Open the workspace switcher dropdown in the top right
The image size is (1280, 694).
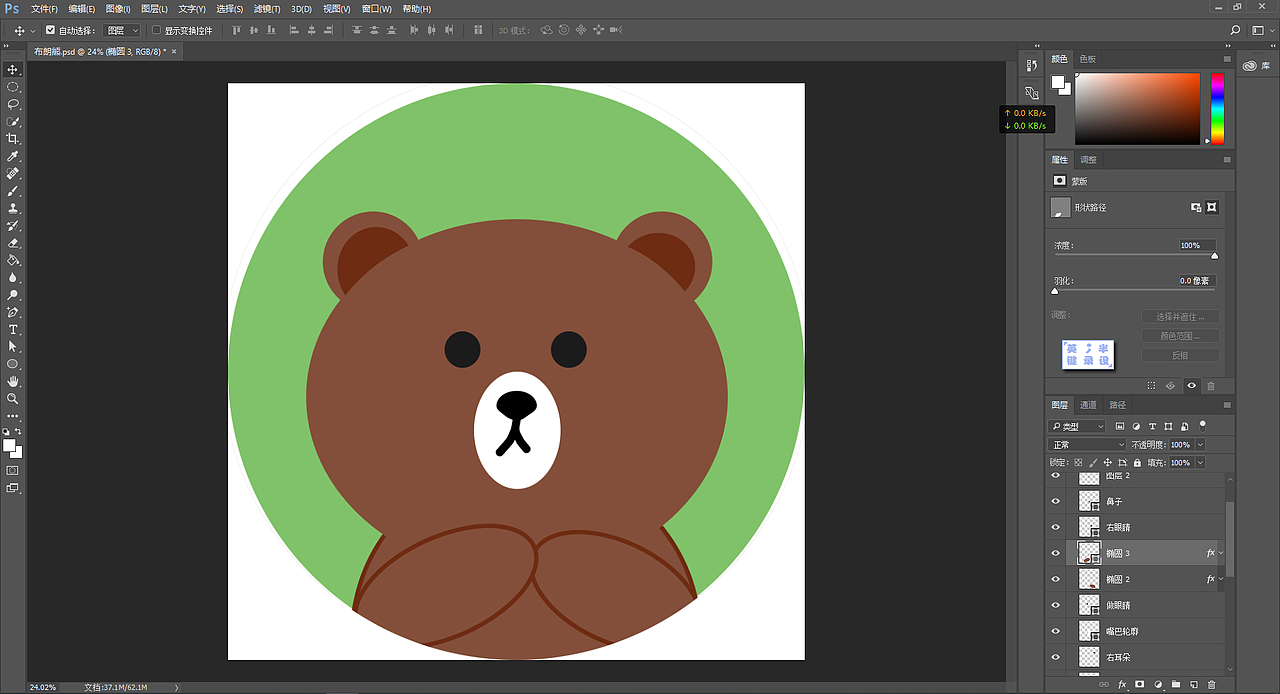pos(1264,30)
